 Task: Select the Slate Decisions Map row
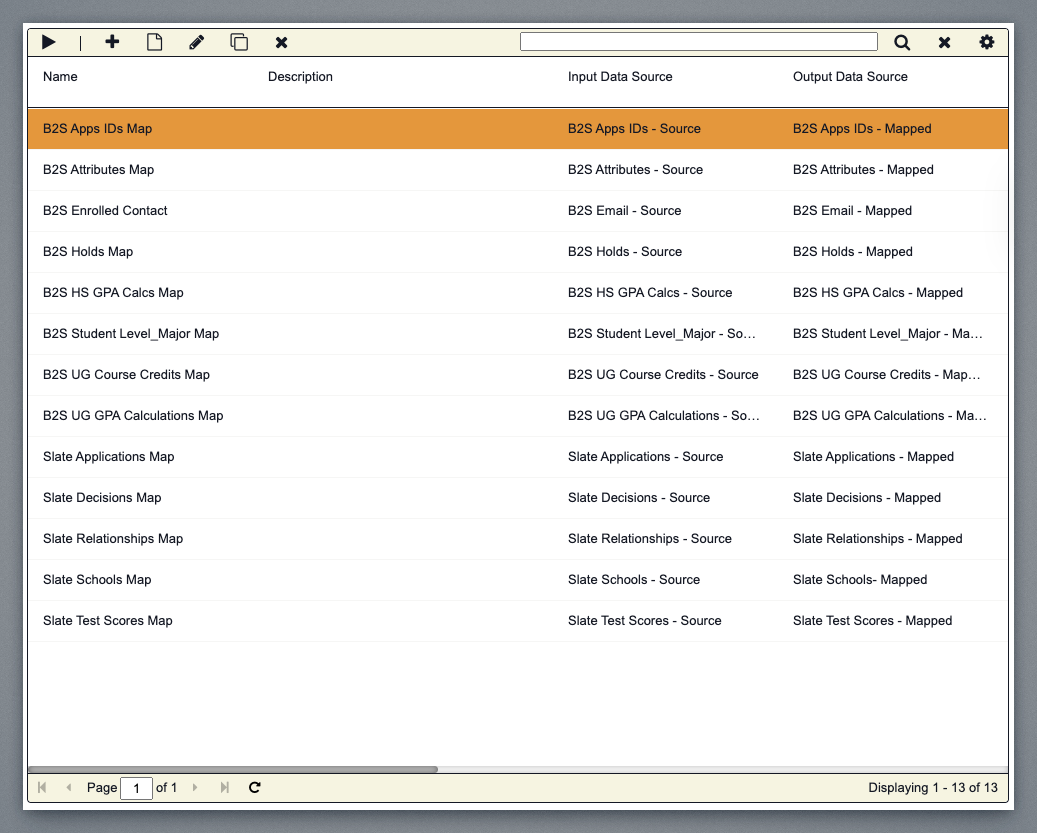click(x=102, y=498)
